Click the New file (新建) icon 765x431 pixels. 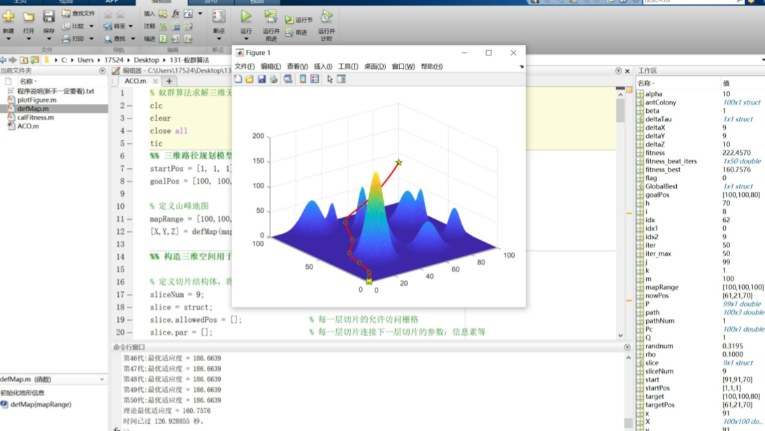9,18
